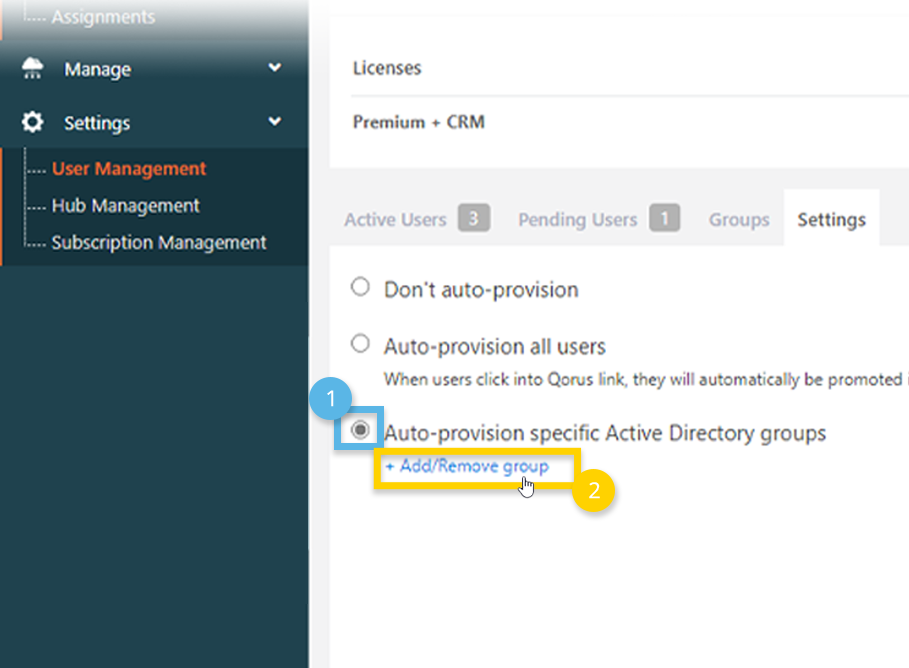The width and height of the screenshot is (909, 668).
Task: Switch to the Groups tab
Action: (x=739, y=220)
